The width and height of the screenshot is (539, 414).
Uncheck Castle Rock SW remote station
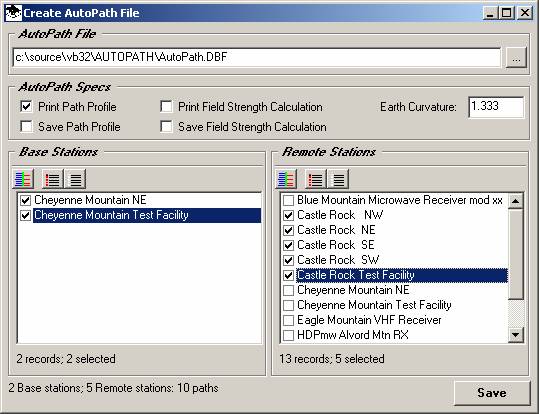click(288, 260)
